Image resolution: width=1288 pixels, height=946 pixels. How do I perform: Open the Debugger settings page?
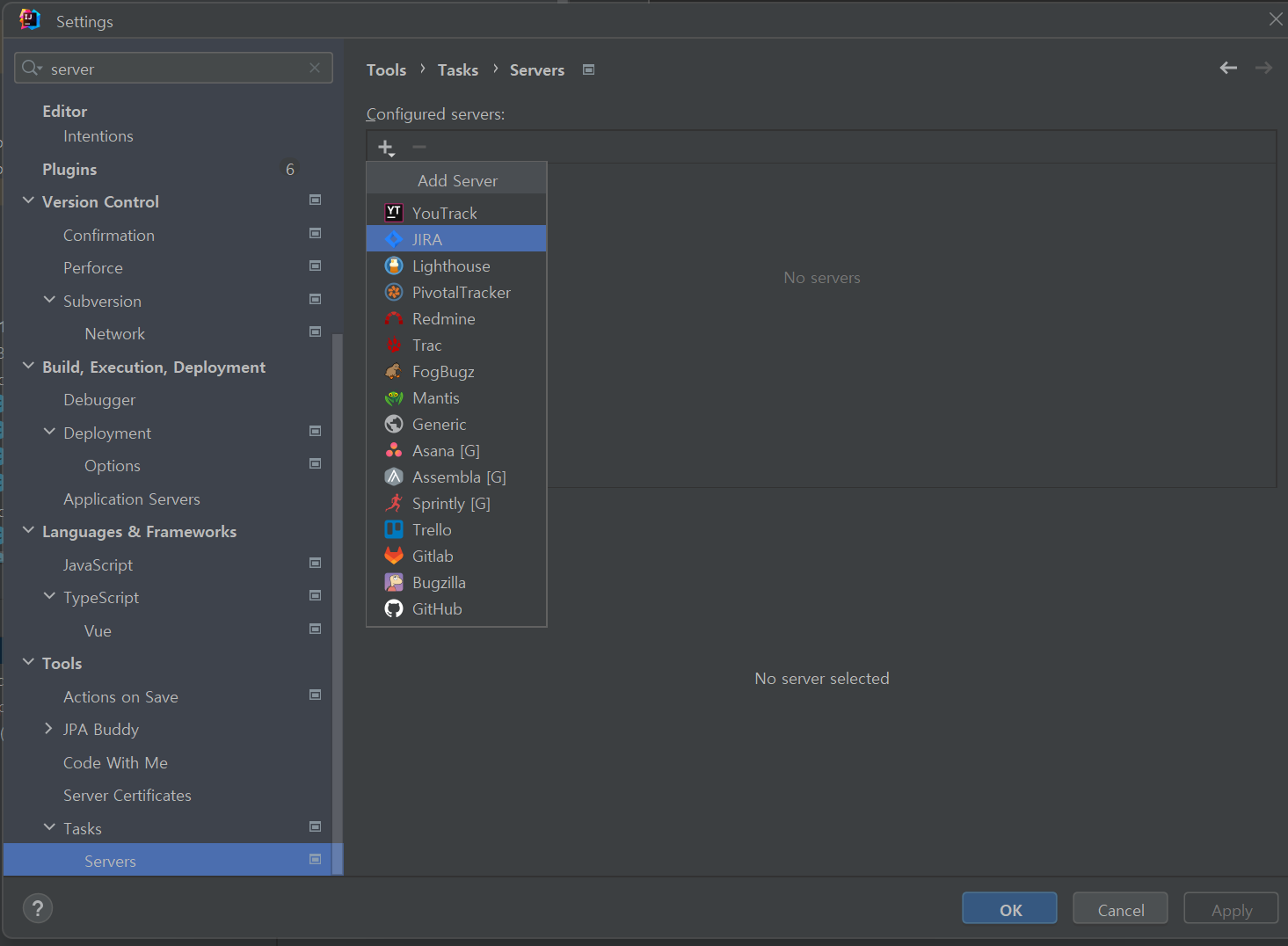(x=99, y=400)
